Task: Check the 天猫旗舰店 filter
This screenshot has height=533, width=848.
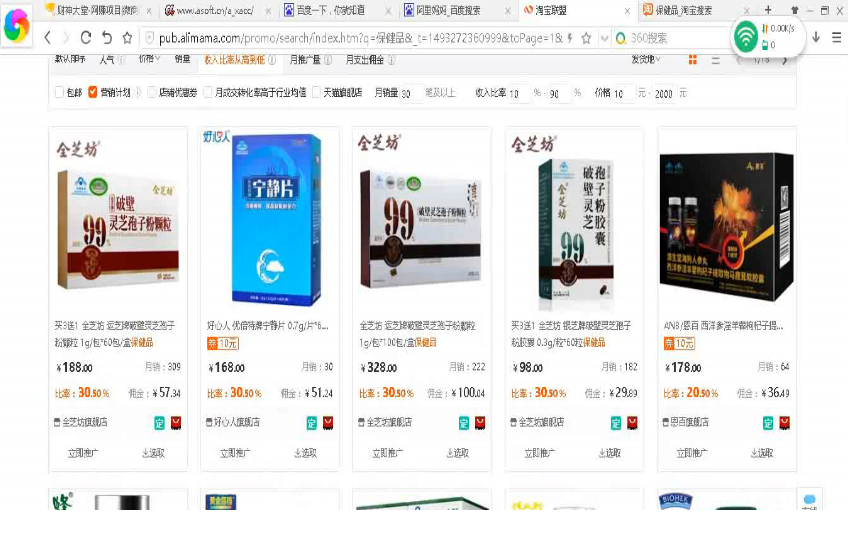Action: pyautogui.click(x=316, y=92)
